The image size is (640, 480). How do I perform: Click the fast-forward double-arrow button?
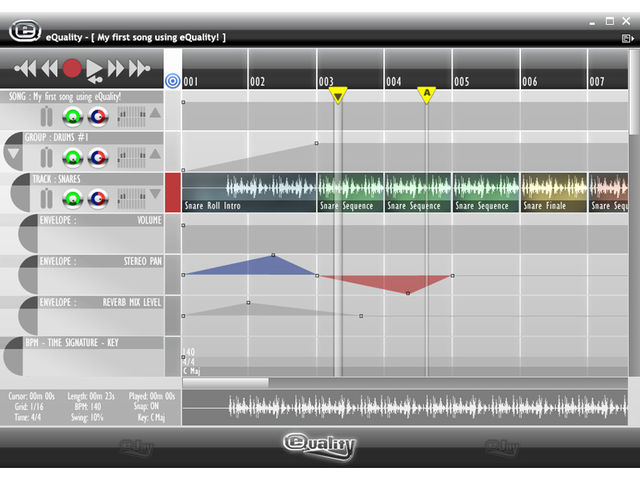(x=116, y=68)
